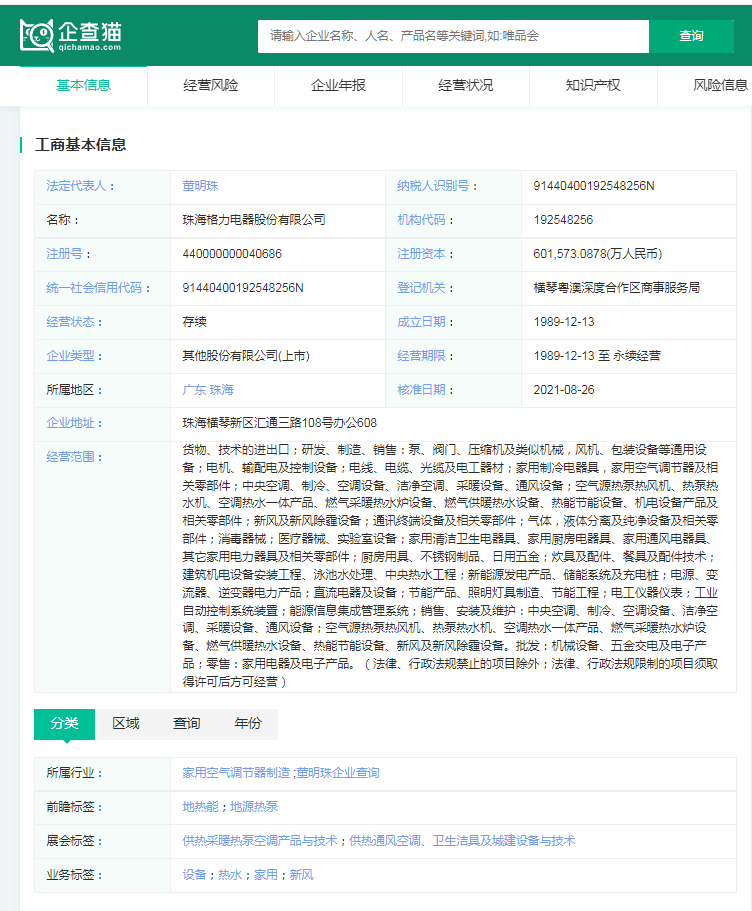Select address 珠海横琴新区汇通三路108号办公608
This screenshot has width=752, height=911.
(x=280, y=423)
